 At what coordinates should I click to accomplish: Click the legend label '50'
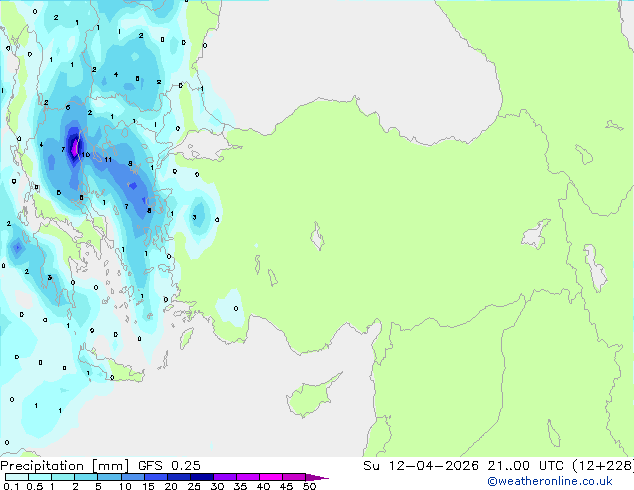click(309, 486)
